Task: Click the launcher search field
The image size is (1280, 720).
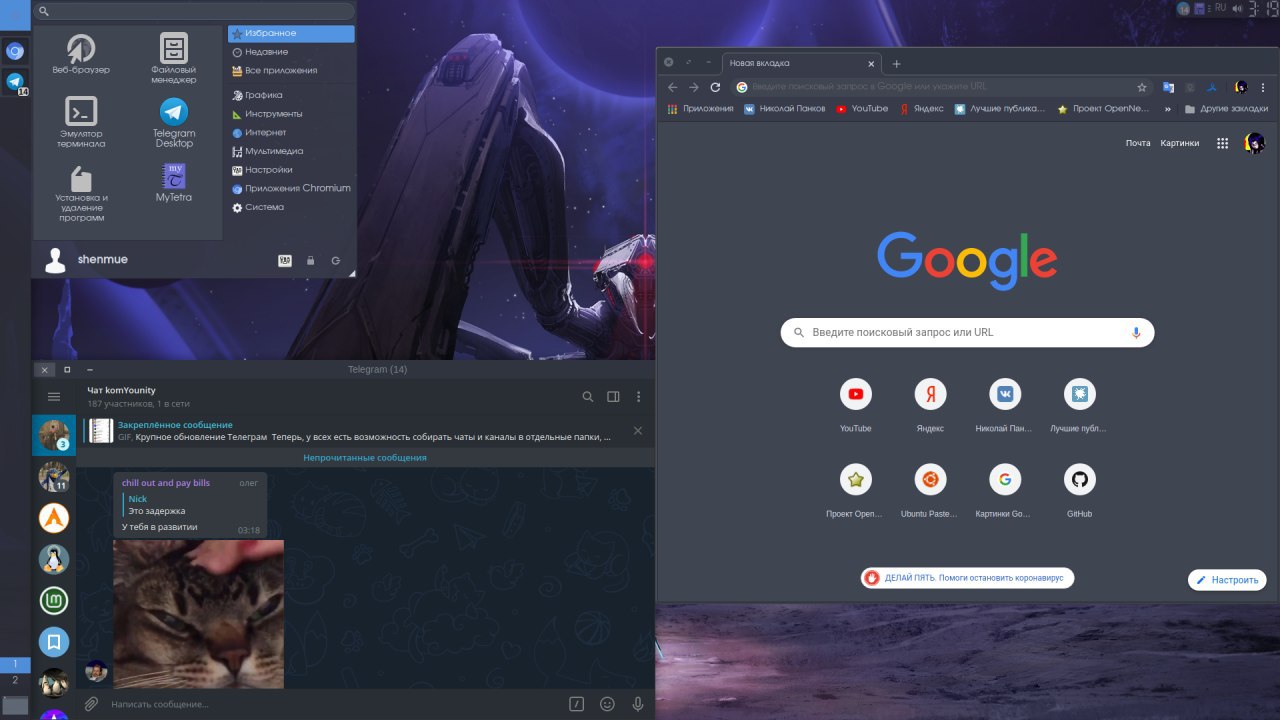Action: pyautogui.click(x=194, y=11)
